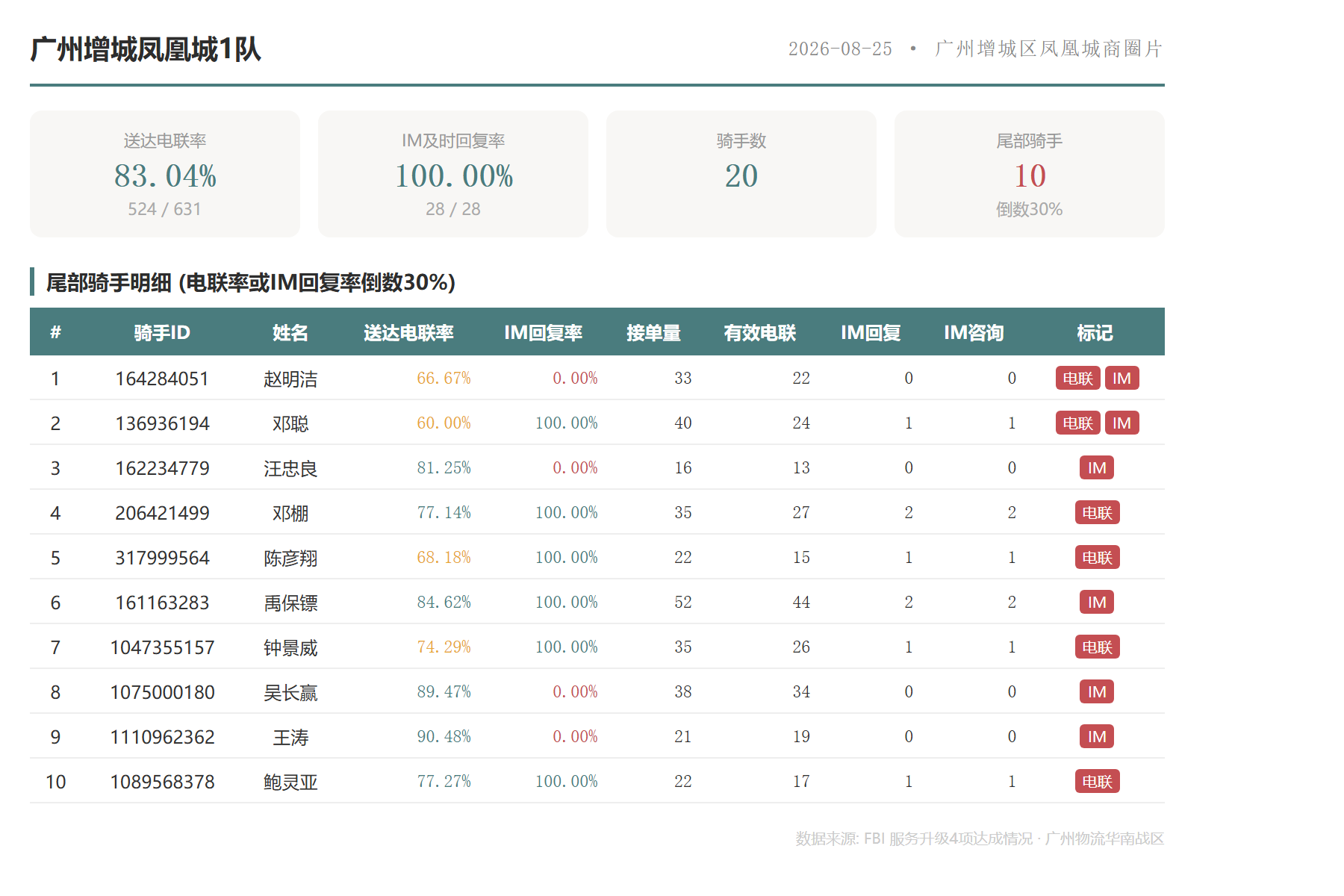Click the IM tag in 王涛's row
Viewport: 1344px width, 896px height.
point(1097,736)
